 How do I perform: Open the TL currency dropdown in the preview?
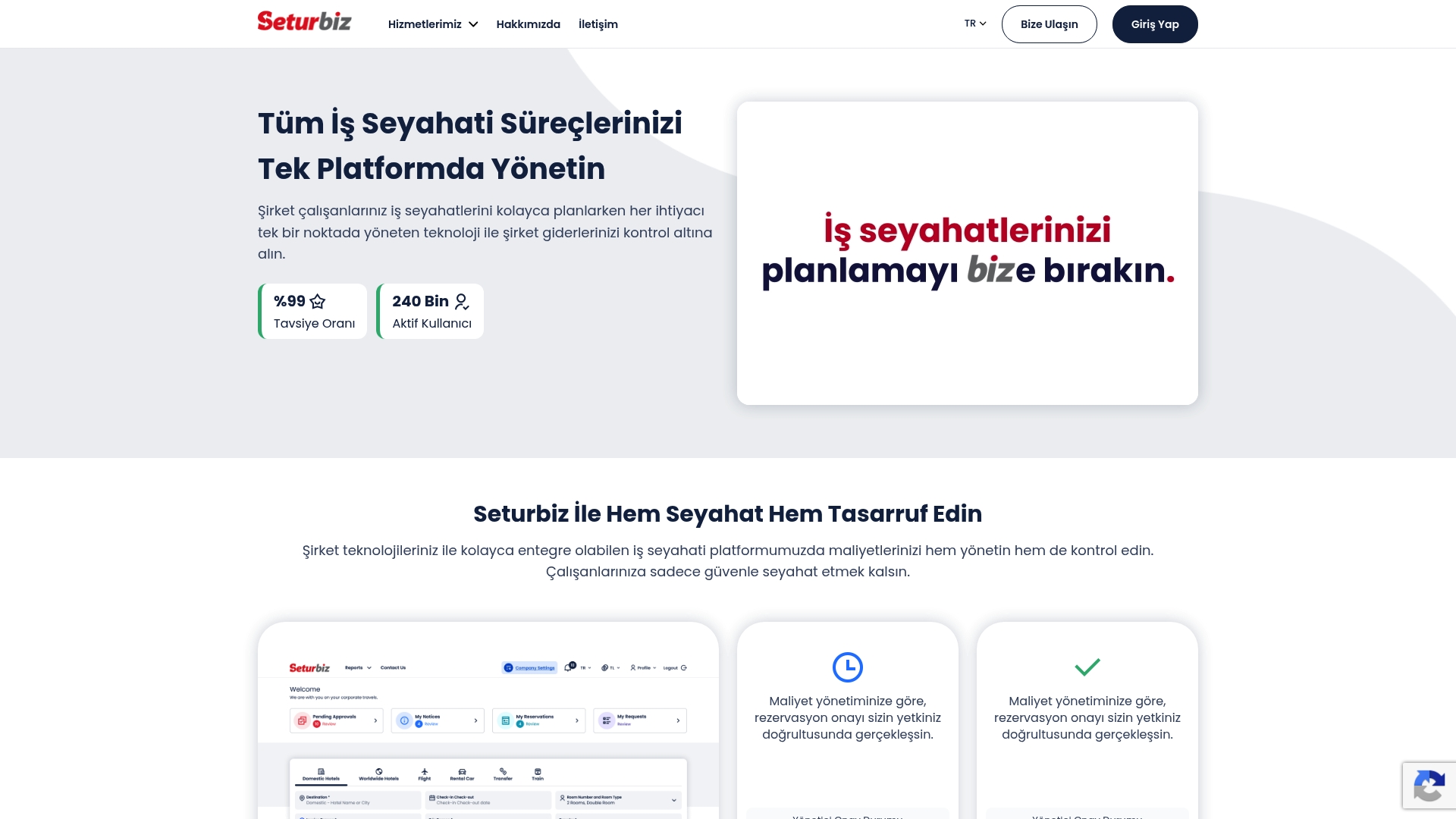point(611,668)
